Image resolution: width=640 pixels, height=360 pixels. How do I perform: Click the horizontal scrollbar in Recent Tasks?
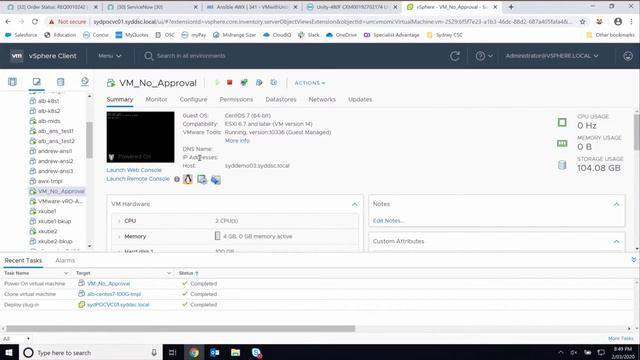pyautogui.click(x=180, y=329)
